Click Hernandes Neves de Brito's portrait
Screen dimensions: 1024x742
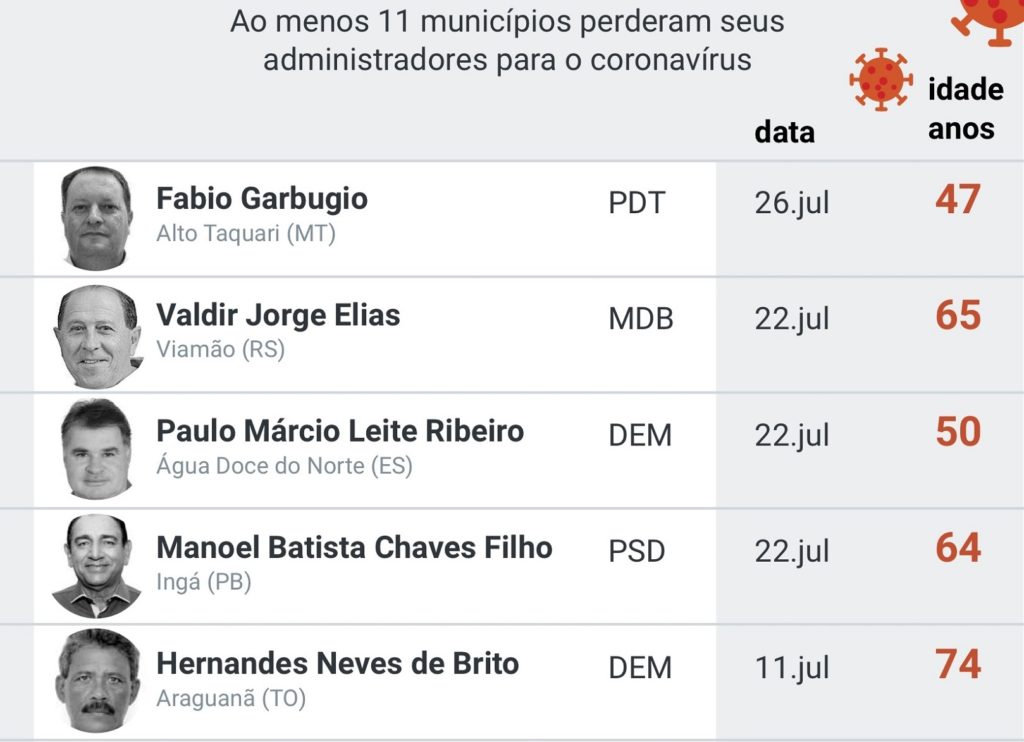[x=97, y=681]
